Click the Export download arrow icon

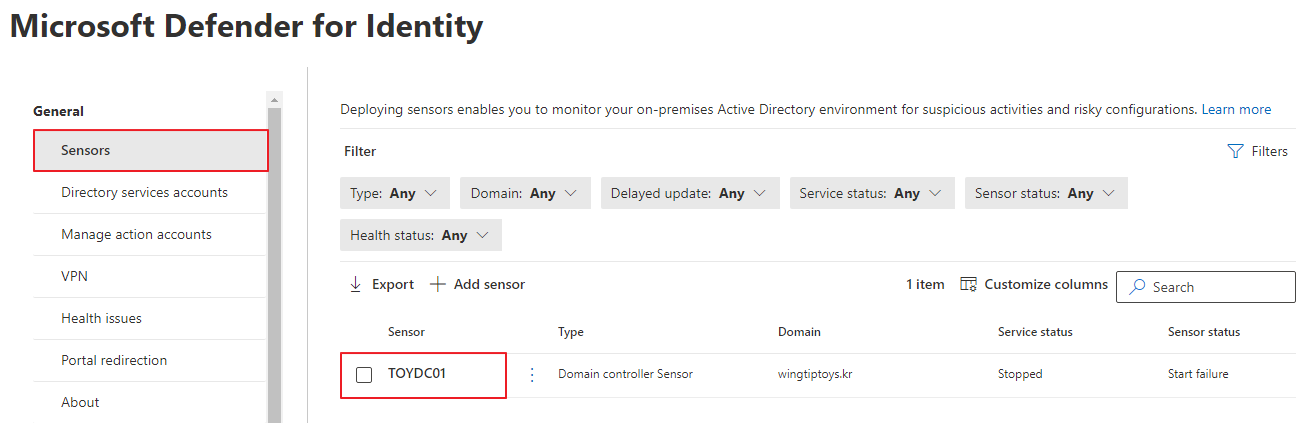tap(355, 284)
